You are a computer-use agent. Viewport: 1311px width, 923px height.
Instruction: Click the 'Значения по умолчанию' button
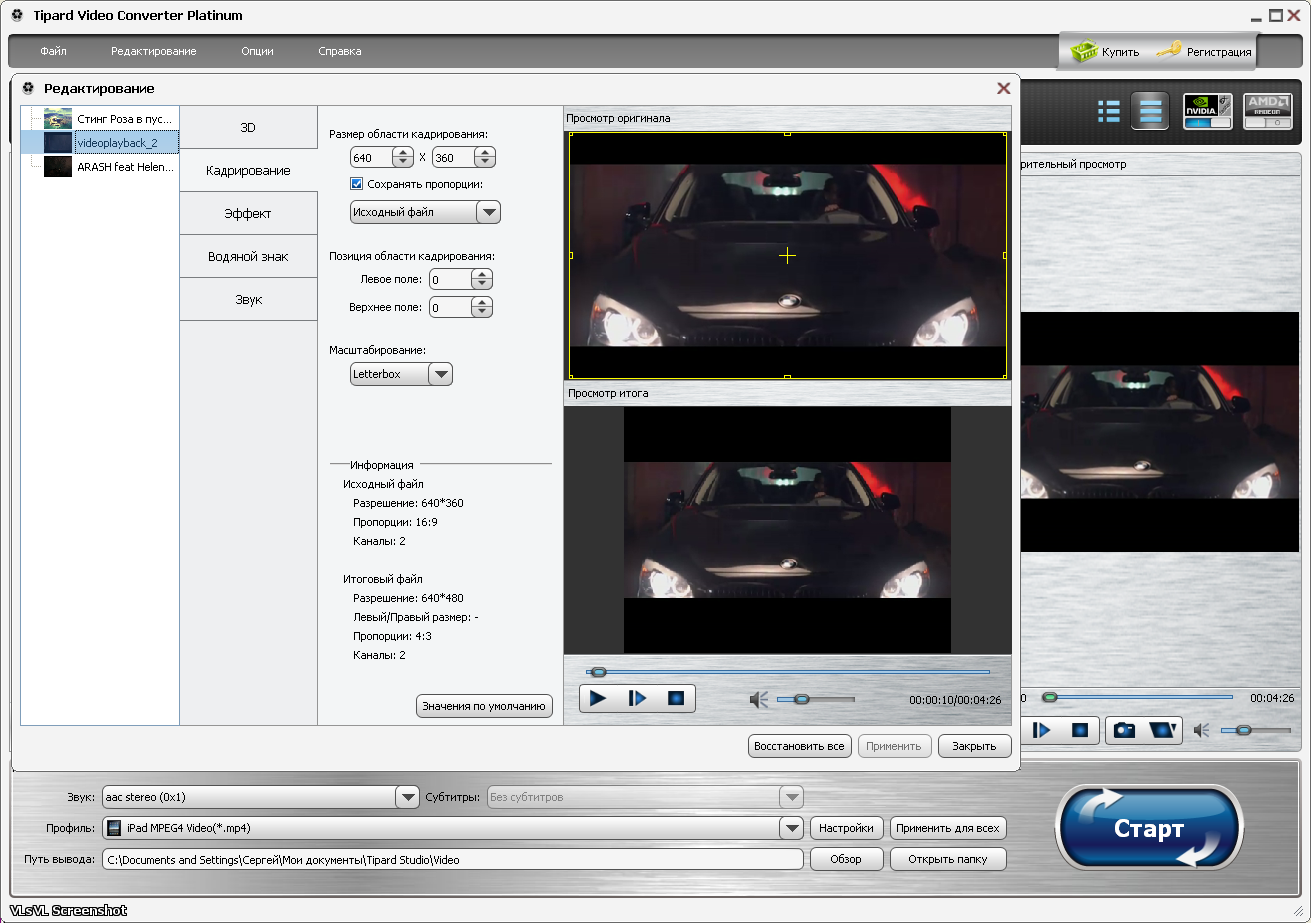click(484, 706)
